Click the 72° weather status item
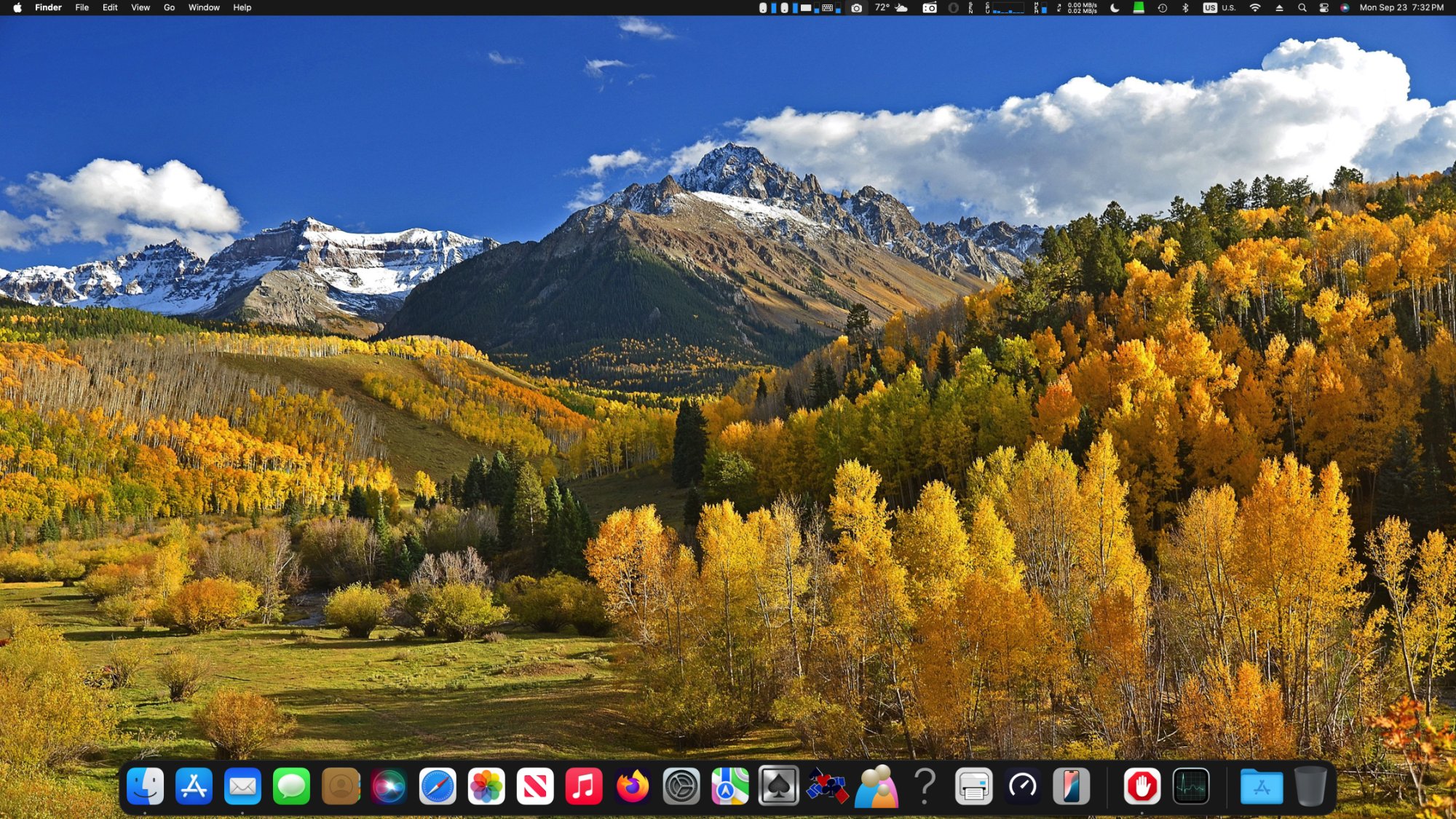This screenshot has width=1456, height=819. tap(890, 7)
